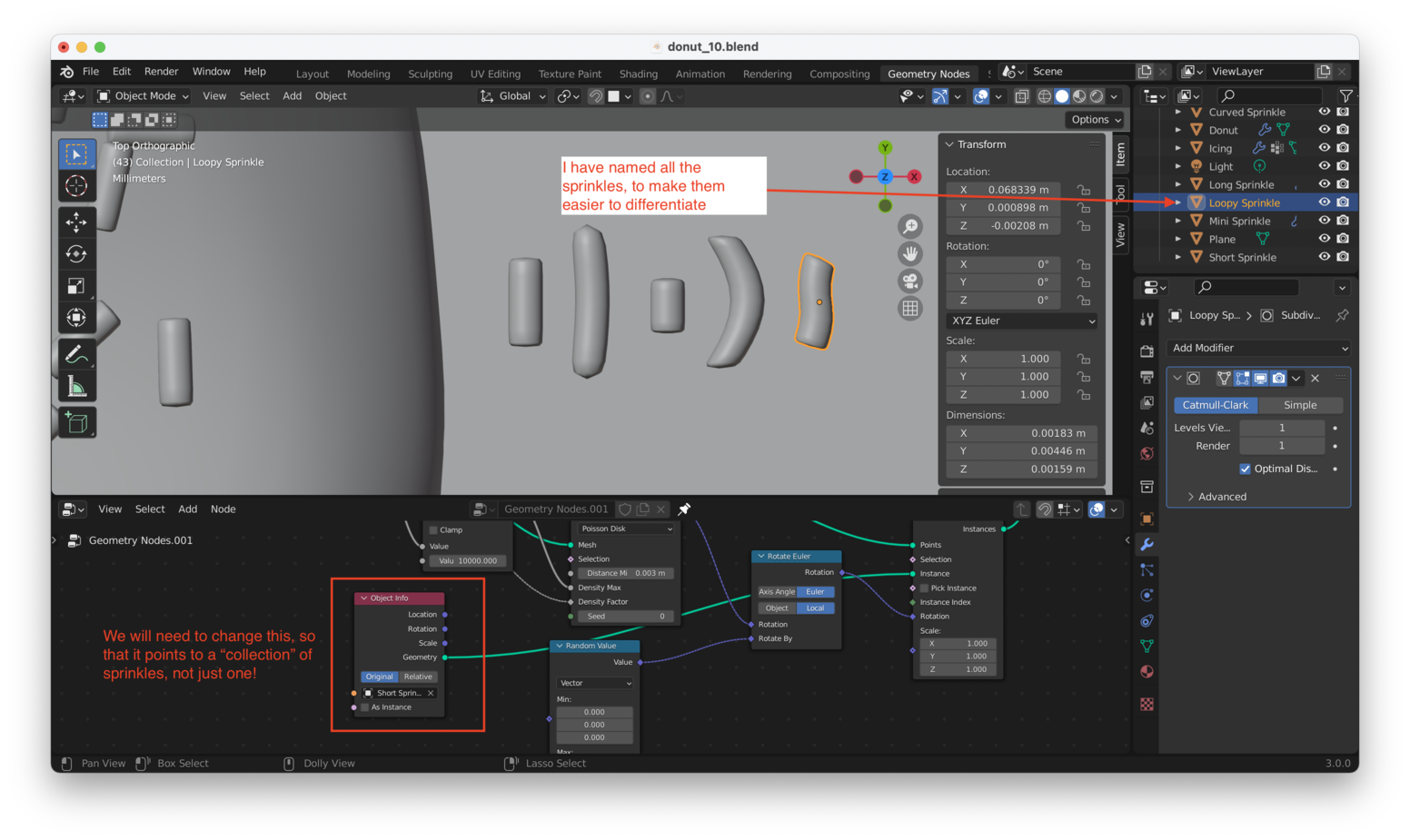Click the Relative button in Object Info
Viewport: 1410px width, 840px height.
418,677
